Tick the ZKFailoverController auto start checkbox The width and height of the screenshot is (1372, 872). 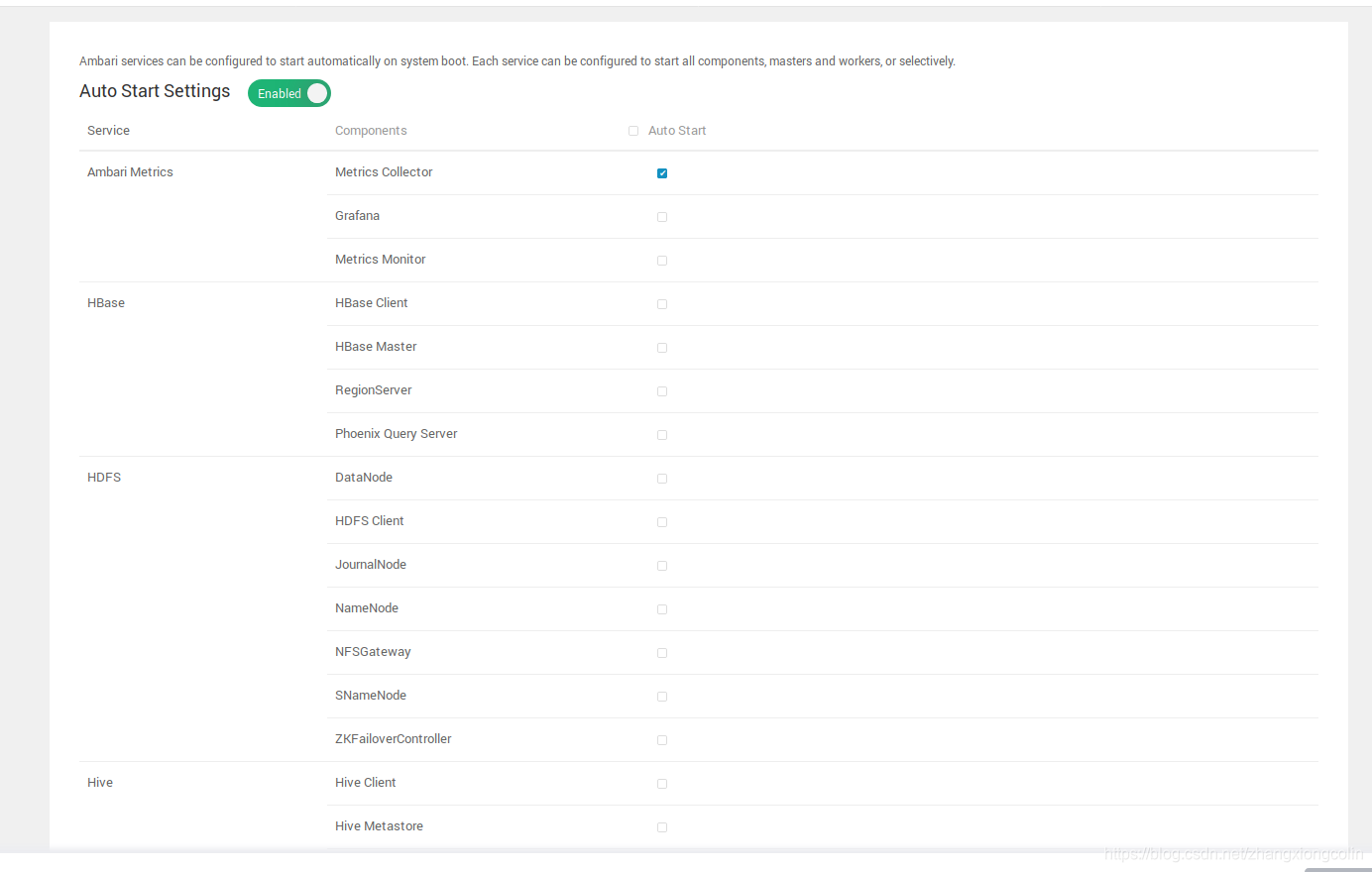point(662,740)
